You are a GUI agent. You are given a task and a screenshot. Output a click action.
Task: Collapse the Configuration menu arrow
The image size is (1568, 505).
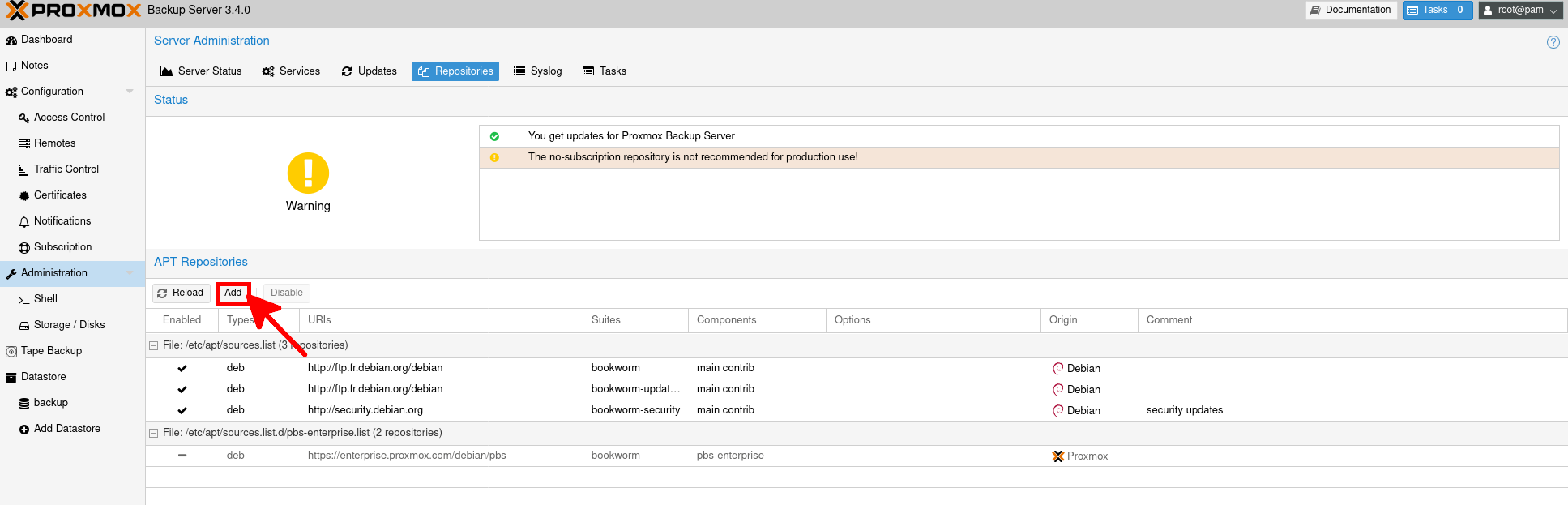(x=130, y=92)
